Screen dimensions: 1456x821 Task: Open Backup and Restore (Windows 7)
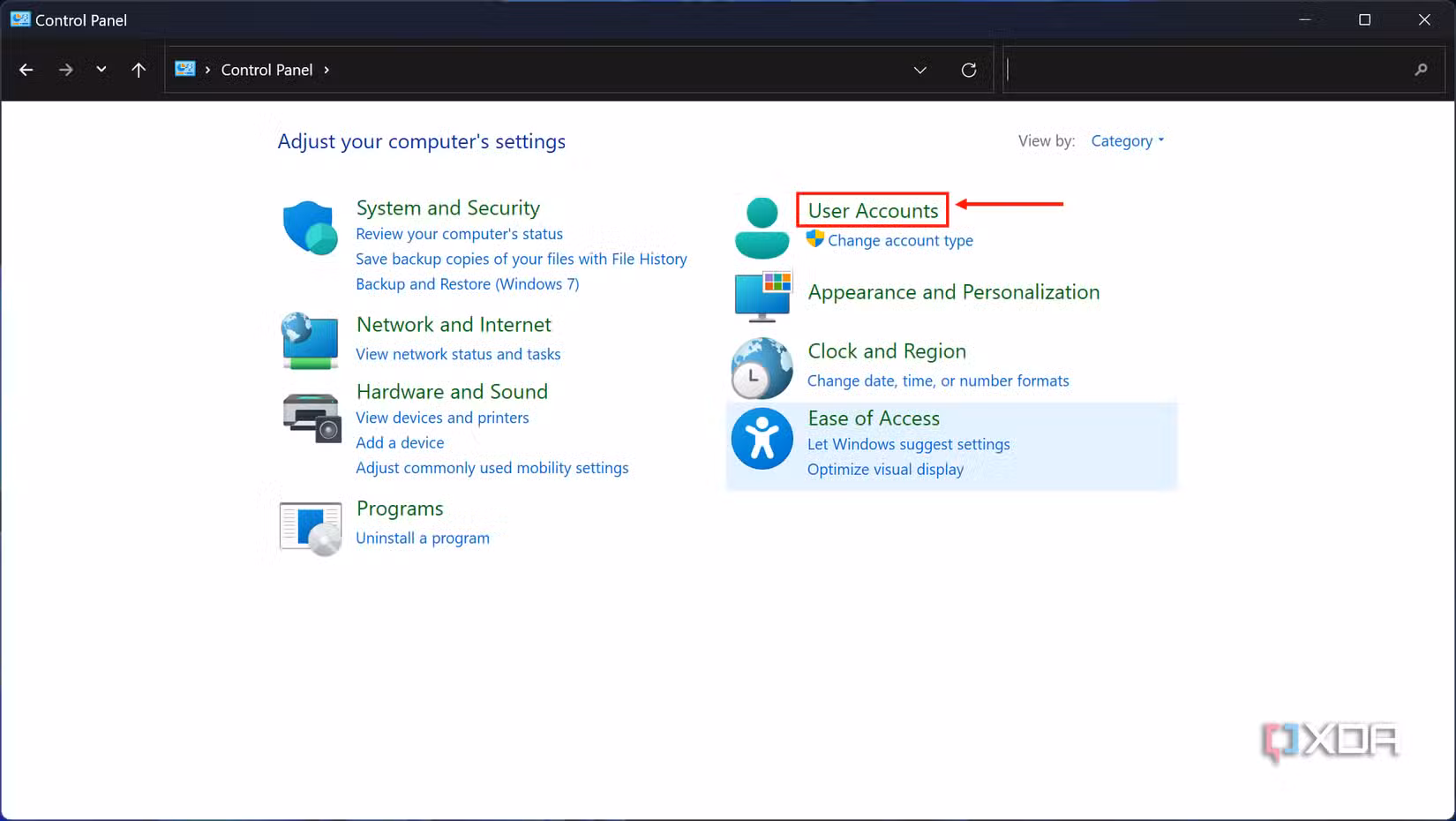coord(467,283)
